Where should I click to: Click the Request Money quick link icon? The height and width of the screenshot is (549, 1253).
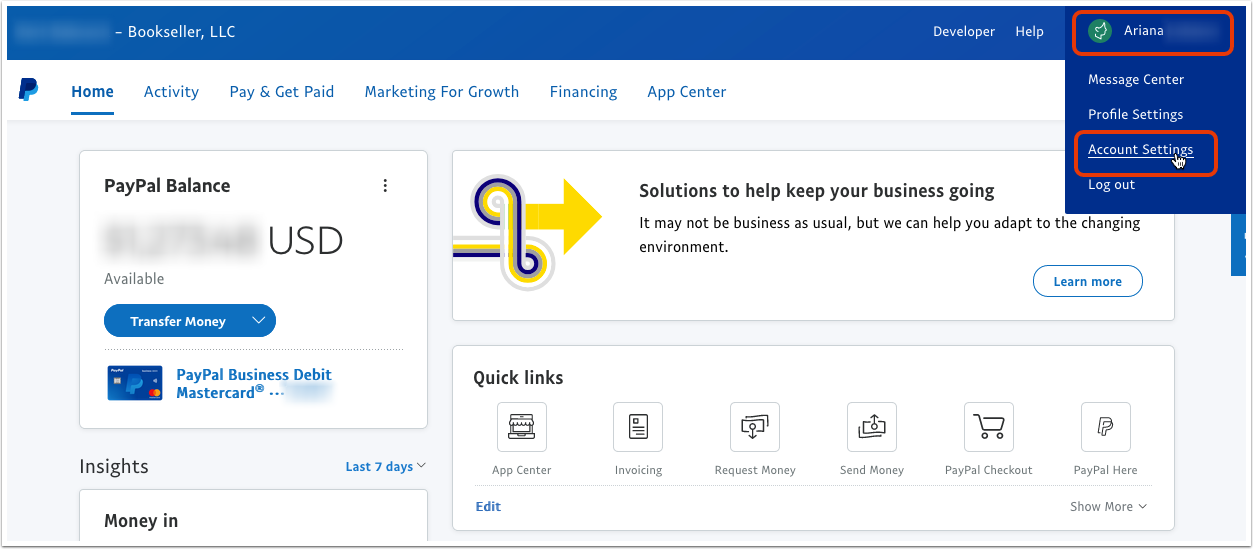755,428
